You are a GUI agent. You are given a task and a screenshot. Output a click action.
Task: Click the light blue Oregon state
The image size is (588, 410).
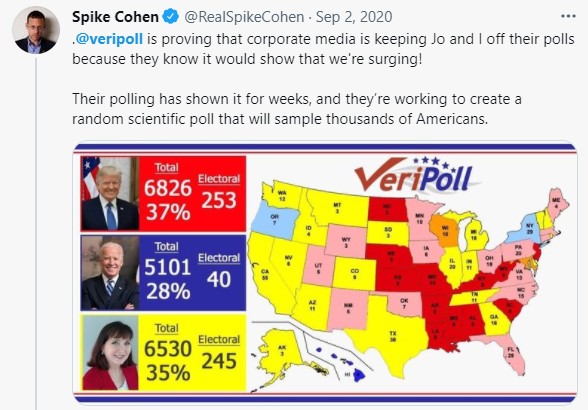(273, 220)
